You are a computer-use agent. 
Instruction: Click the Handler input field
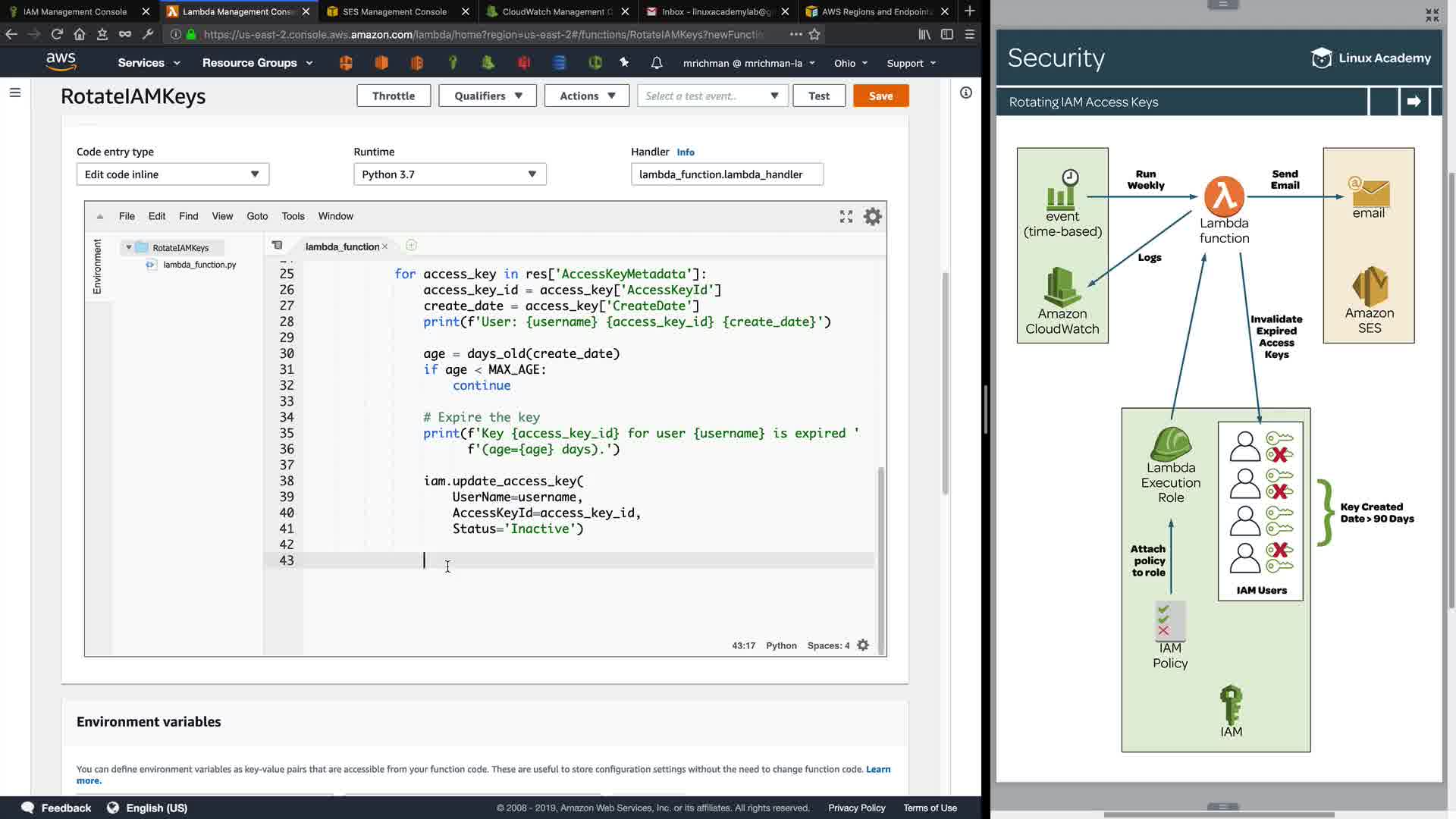726,174
